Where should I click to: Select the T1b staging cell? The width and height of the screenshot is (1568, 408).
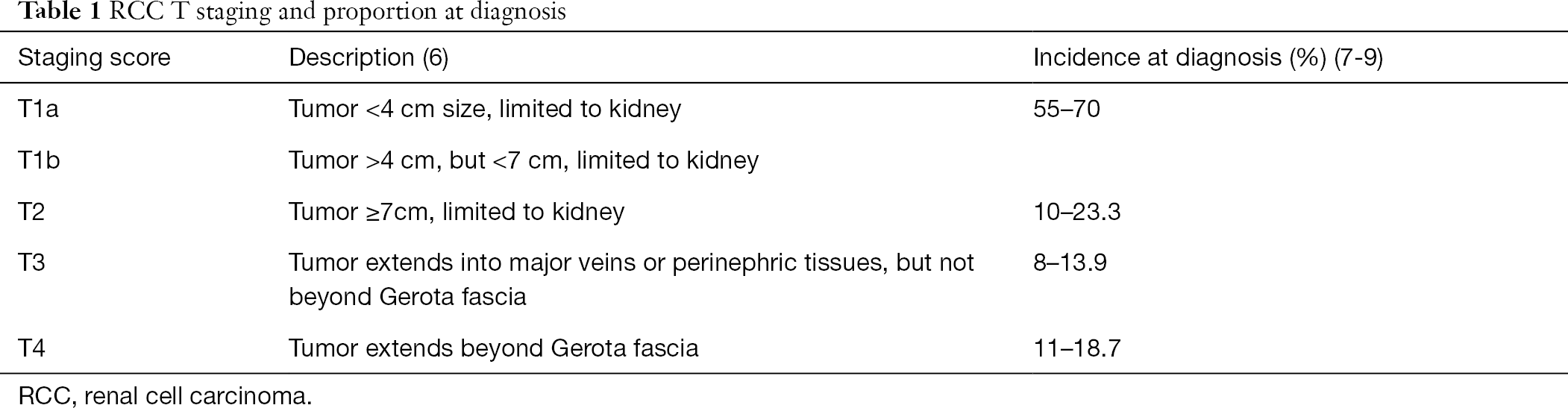tap(39, 160)
